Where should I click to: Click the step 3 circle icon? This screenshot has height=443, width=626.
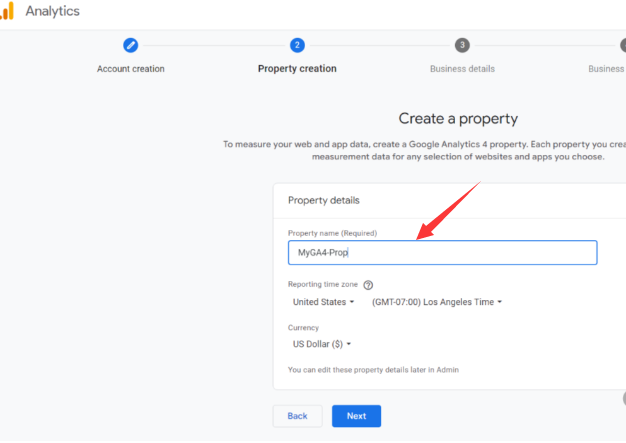click(462, 45)
